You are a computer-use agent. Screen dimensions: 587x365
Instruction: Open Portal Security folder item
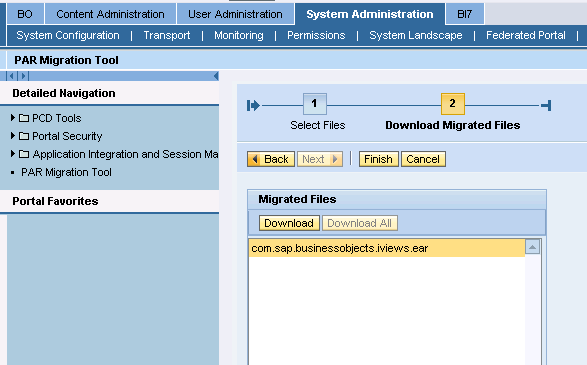[67, 136]
